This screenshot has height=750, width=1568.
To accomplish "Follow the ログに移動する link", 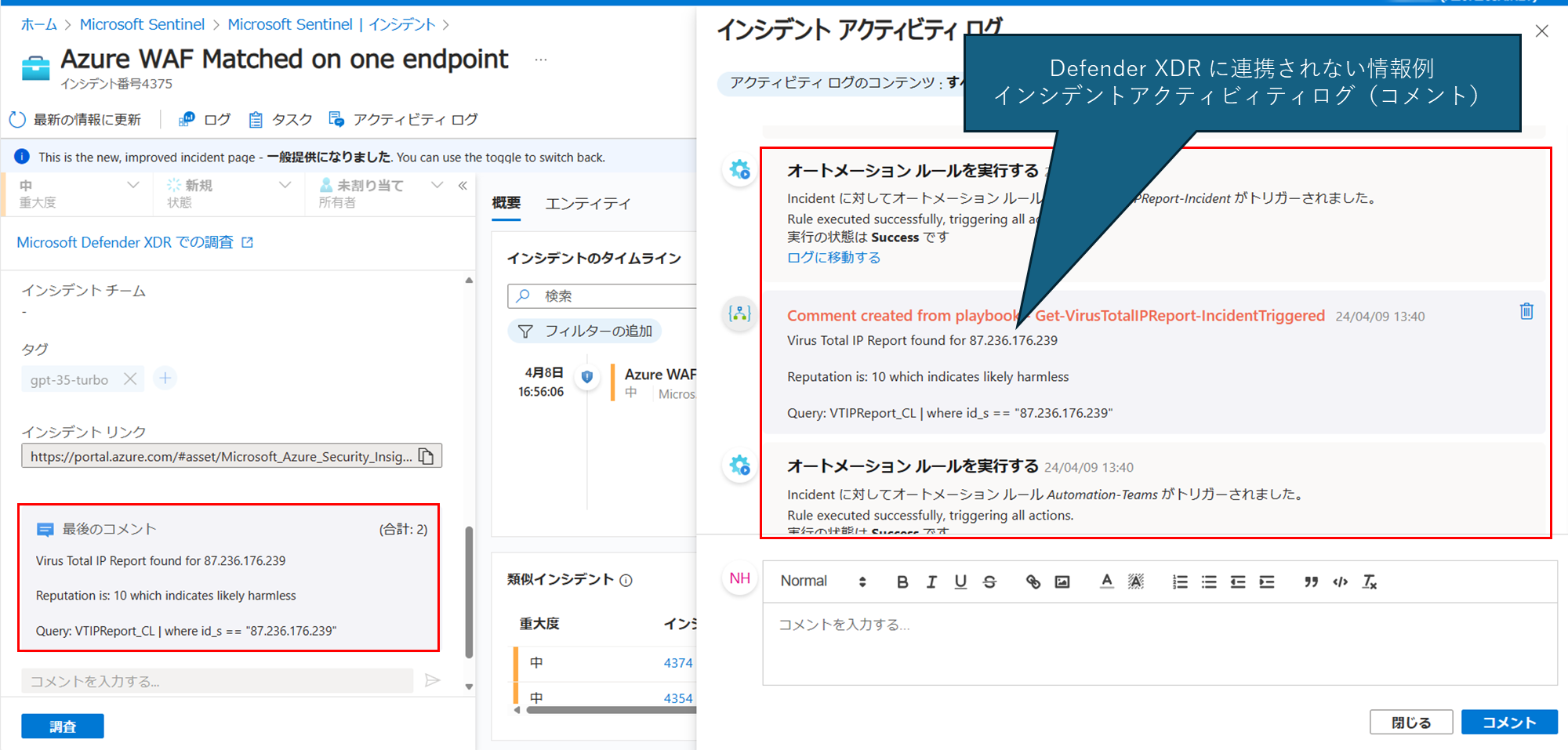I will (833, 257).
